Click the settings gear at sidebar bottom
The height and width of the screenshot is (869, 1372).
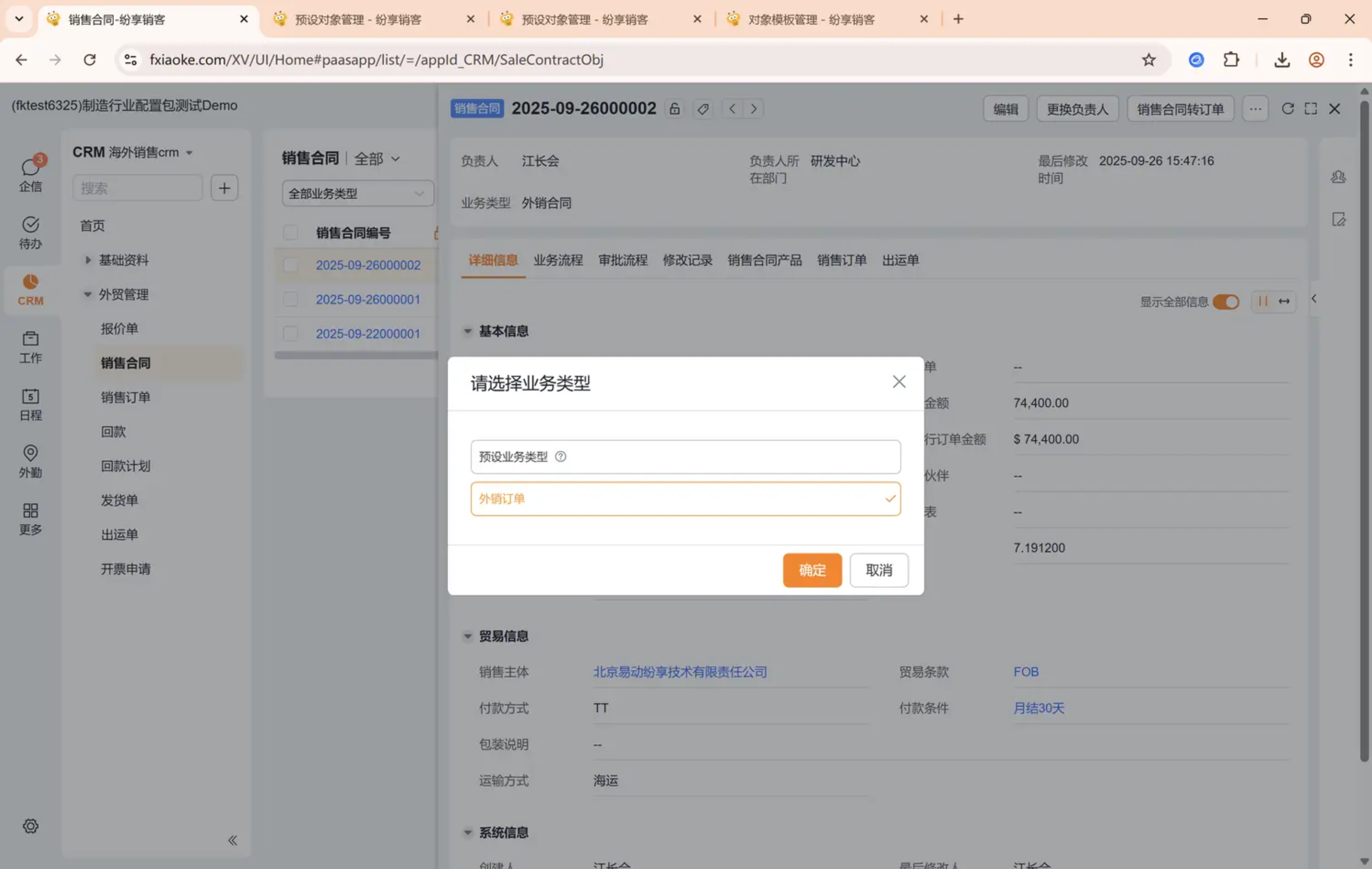30,826
